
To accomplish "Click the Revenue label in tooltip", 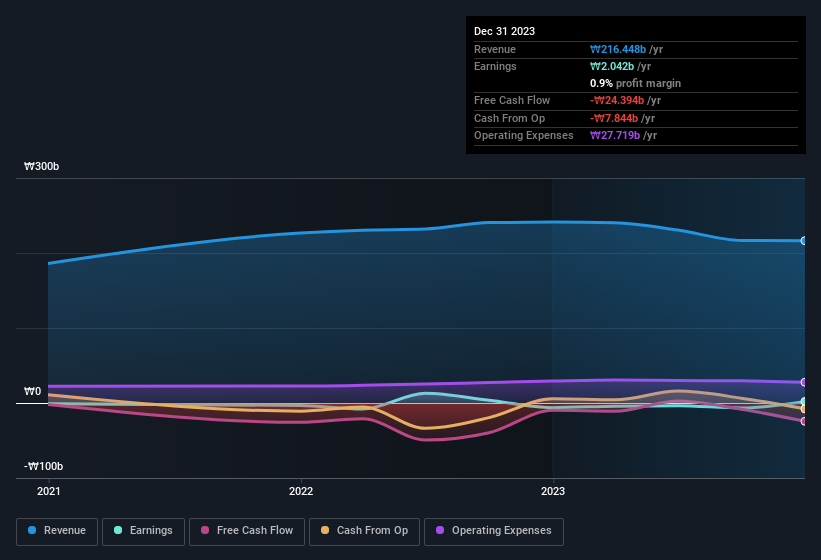I will tap(495, 49).
